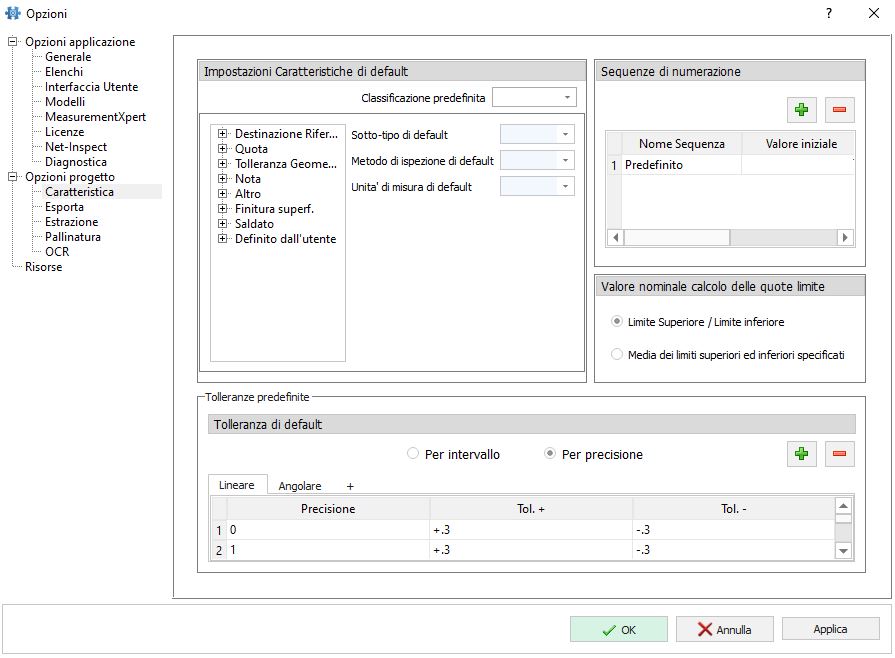The image size is (895, 658).
Task: Expand the Finitura superf. tree node
Action: pos(223,208)
